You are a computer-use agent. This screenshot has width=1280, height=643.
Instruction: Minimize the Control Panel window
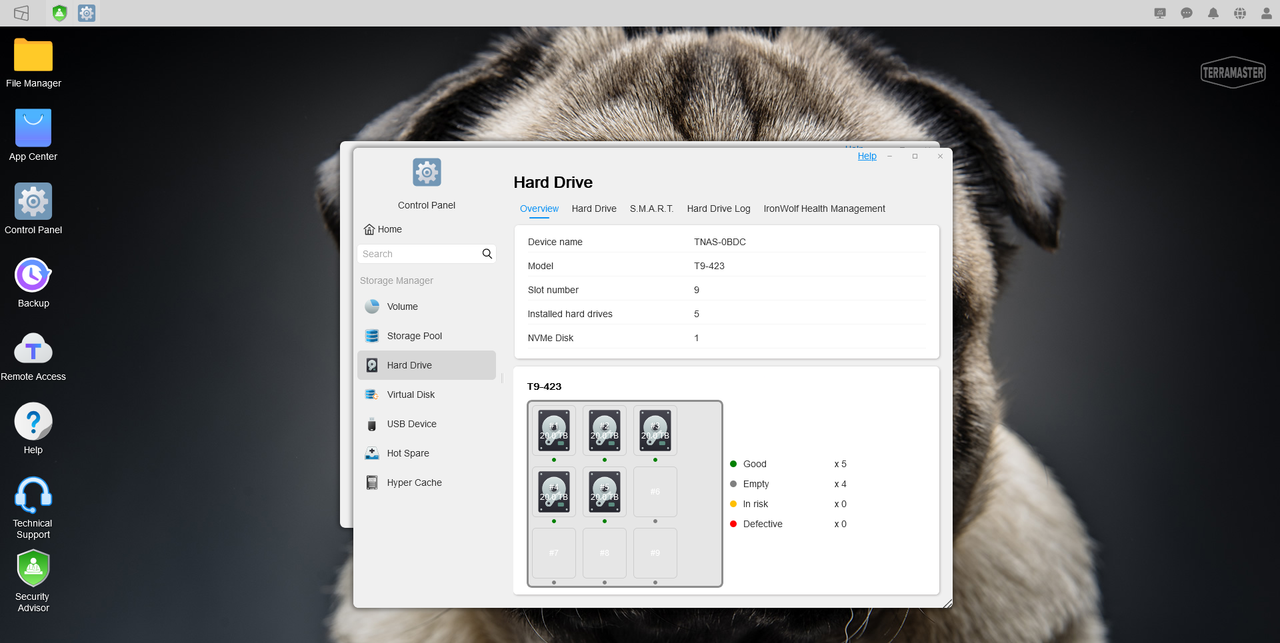point(890,156)
